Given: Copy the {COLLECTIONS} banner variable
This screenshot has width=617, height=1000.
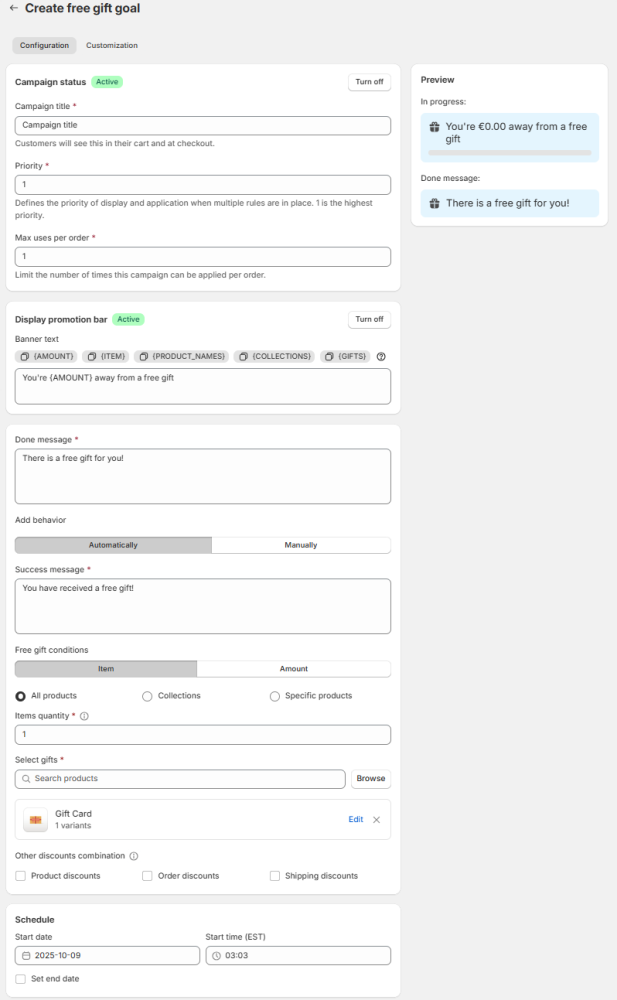Looking at the screenshot, I should coord(274,356).
